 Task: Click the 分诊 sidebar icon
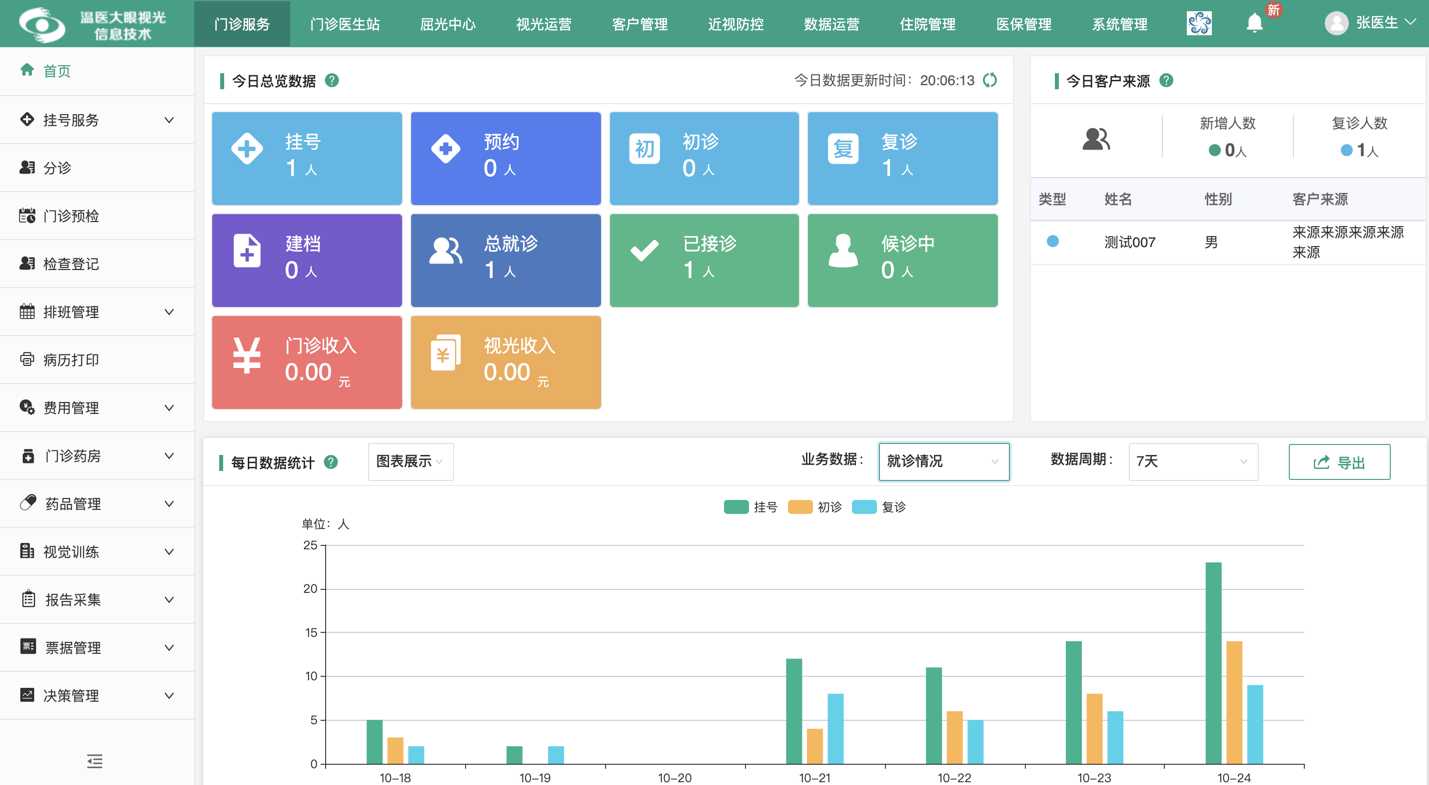pos(27,167)
